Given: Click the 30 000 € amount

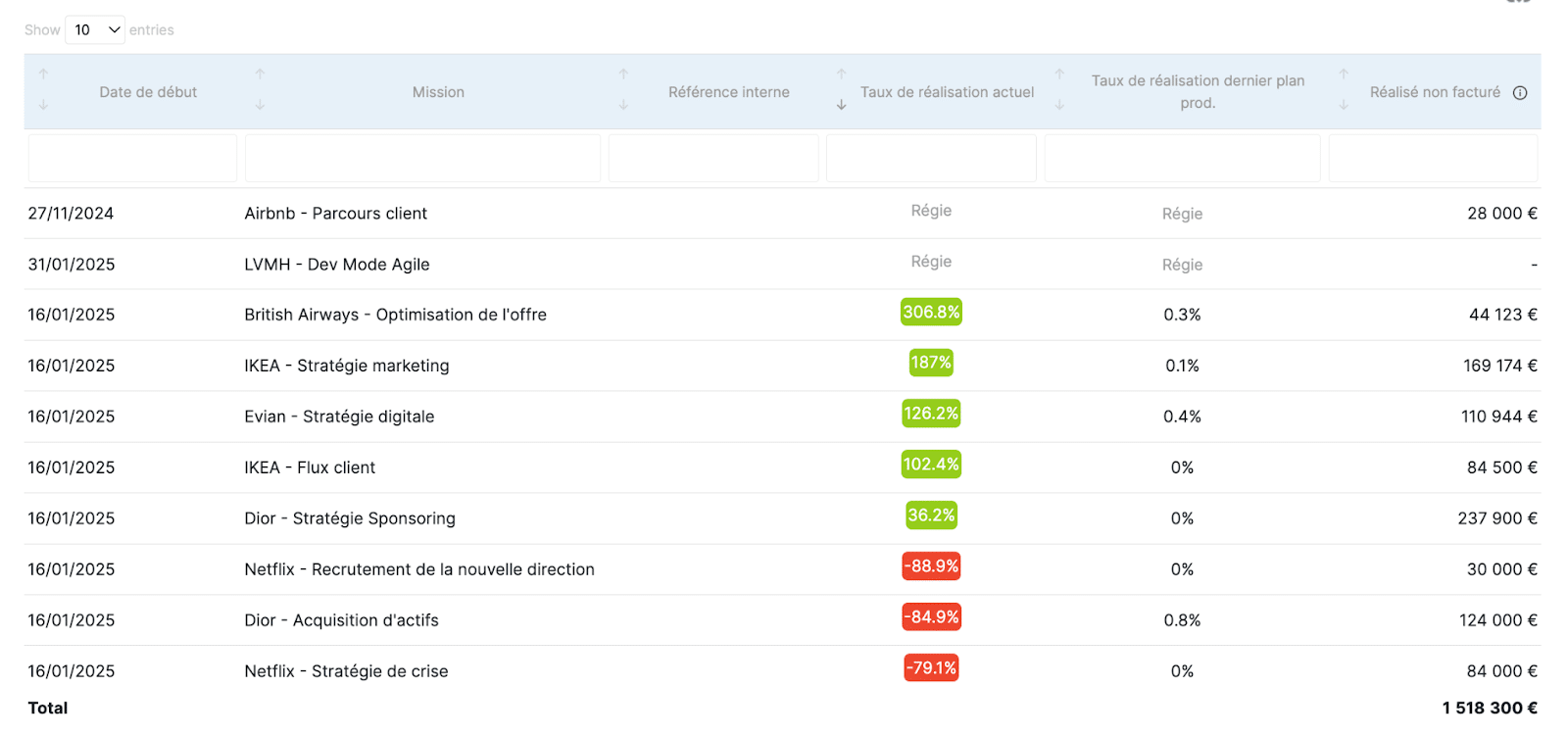Looking at the screenshot, I should tap(1502, 569).
